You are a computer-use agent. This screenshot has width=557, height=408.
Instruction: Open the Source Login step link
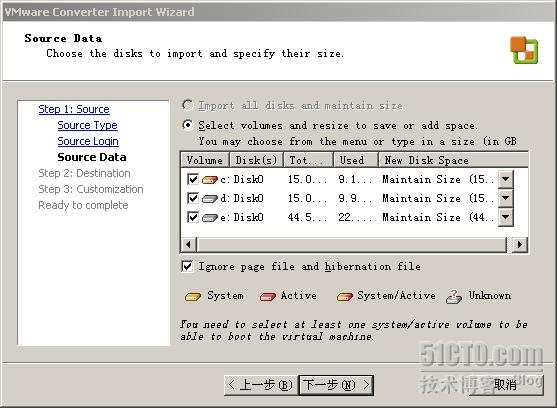click(x=88, y=141)
